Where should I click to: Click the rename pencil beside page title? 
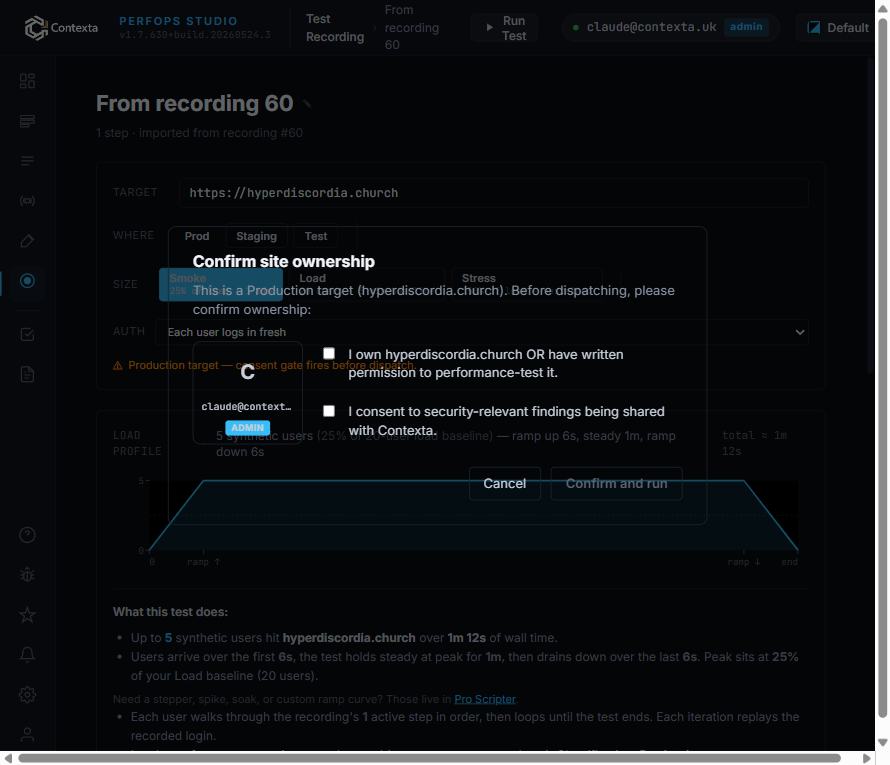[308, 104]
